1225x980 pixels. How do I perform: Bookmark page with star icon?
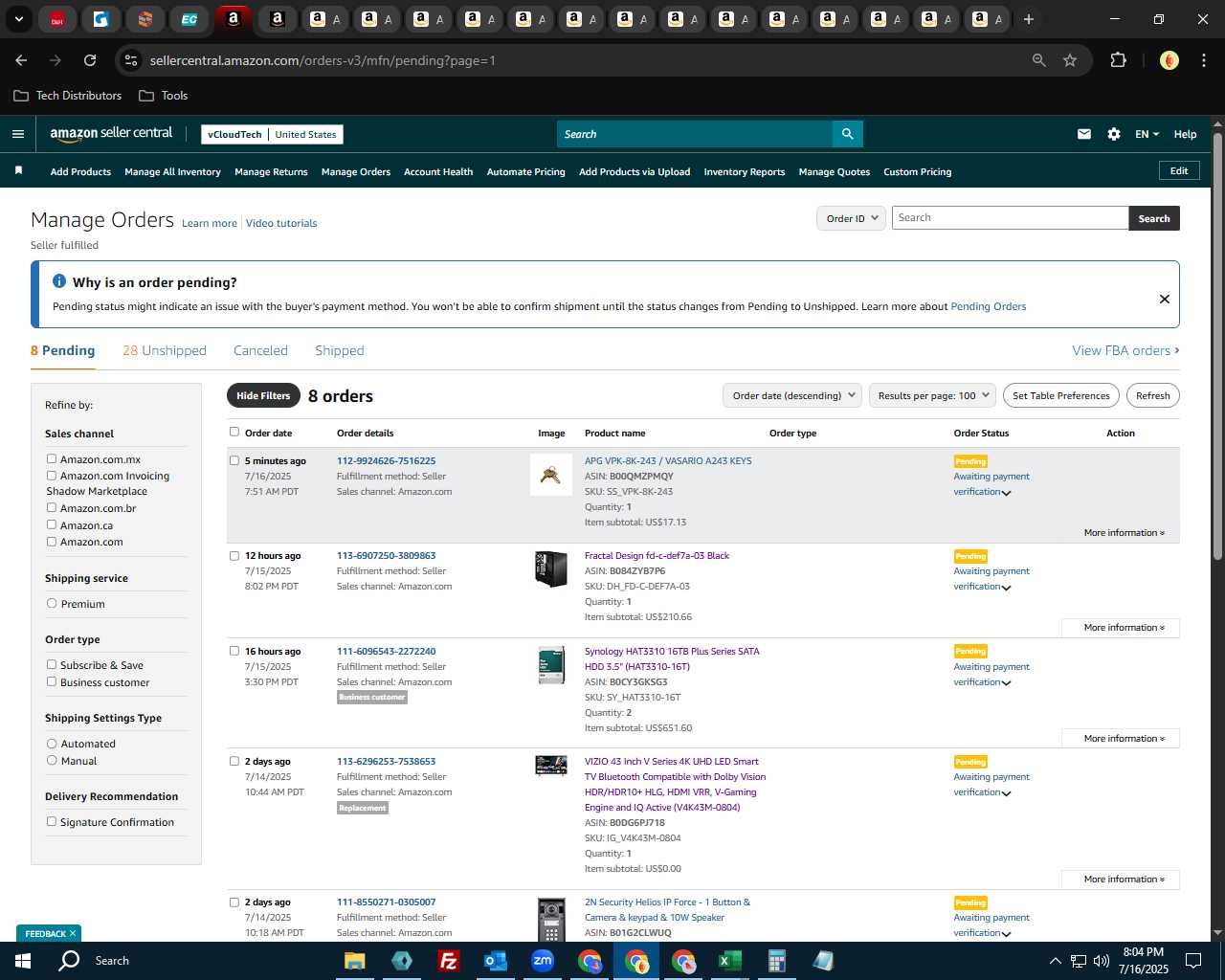point(1070,60)
